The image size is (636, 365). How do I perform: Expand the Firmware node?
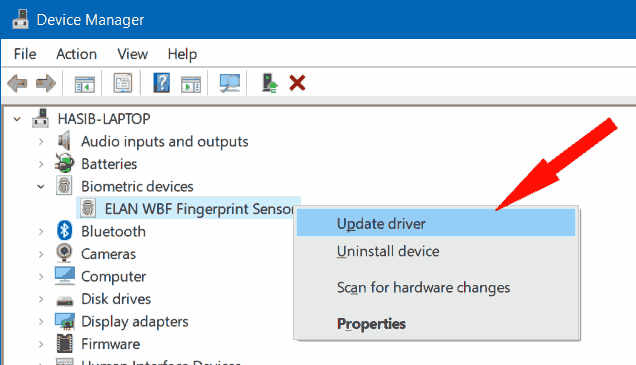[41, 344]
